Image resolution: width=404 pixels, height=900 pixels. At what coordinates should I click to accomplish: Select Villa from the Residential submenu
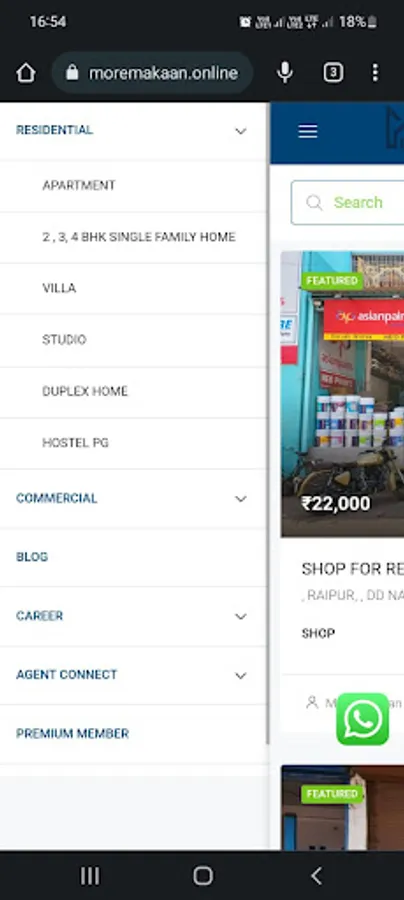pos(133,288)
